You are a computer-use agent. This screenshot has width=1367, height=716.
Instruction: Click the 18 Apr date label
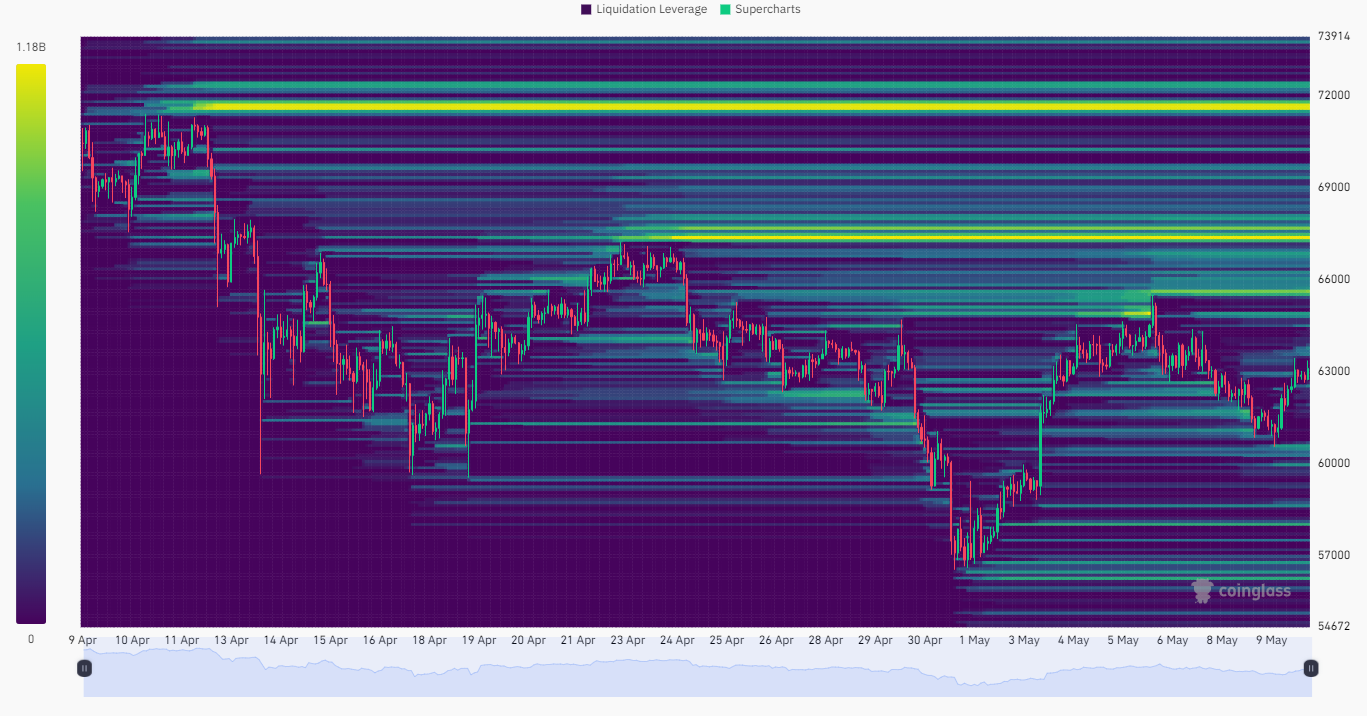point(429,640)
